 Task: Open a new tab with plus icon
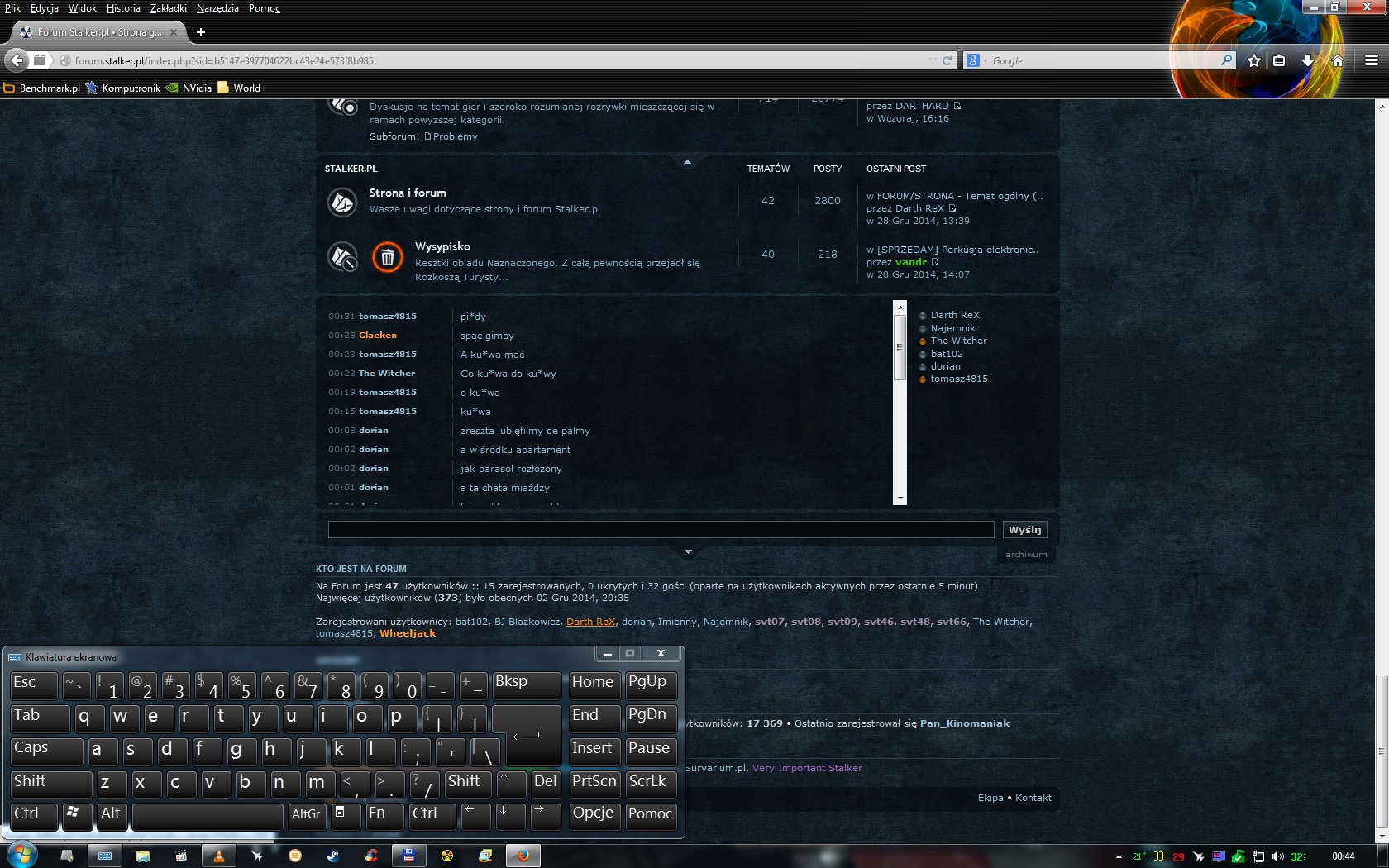click(200, 32)
